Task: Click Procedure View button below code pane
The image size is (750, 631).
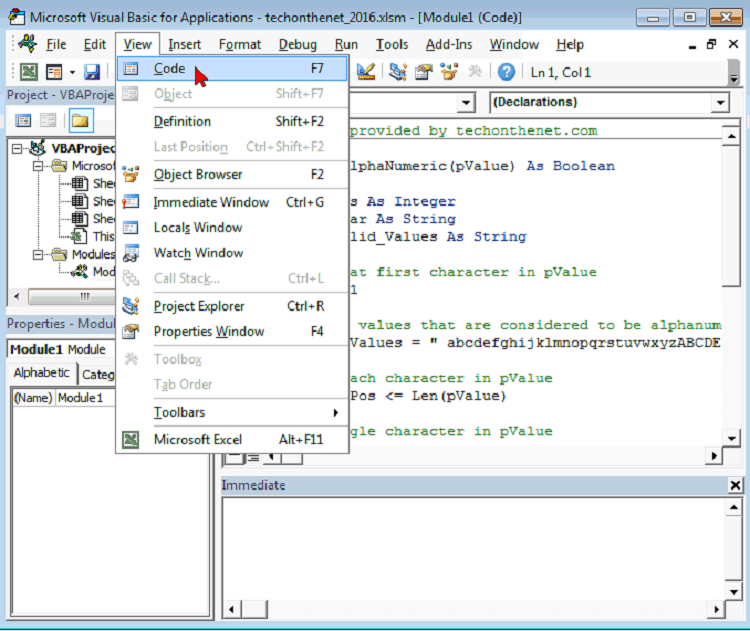Action: pos(234,458)
